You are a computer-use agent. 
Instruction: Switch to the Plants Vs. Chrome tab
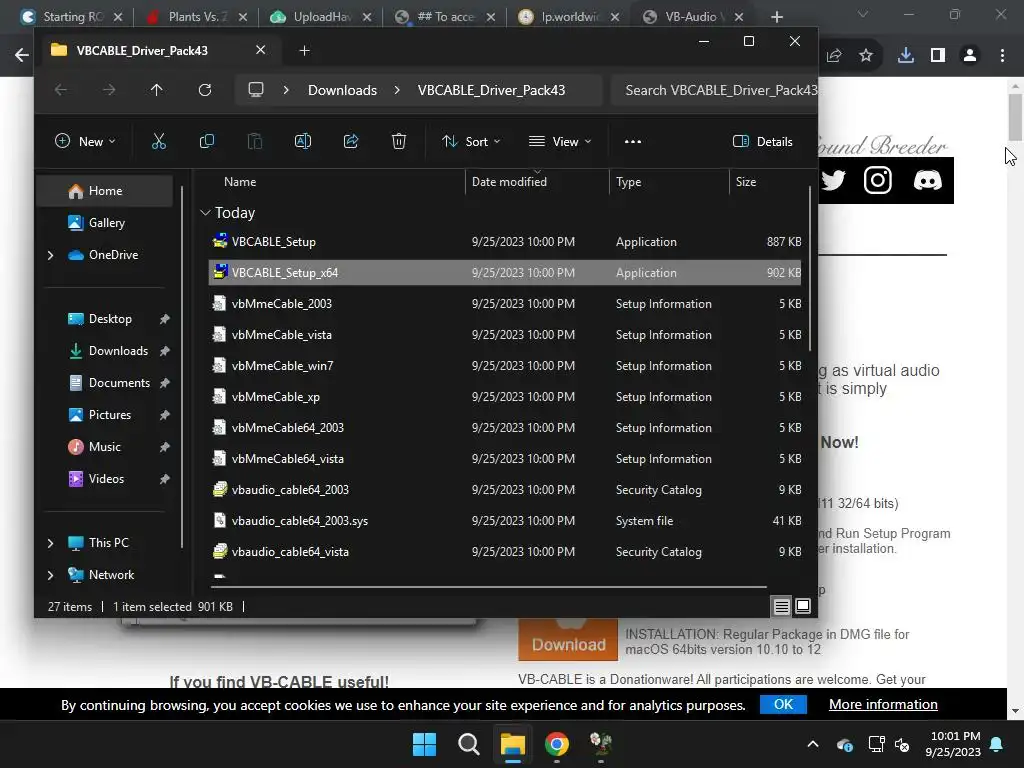(197, 17)
